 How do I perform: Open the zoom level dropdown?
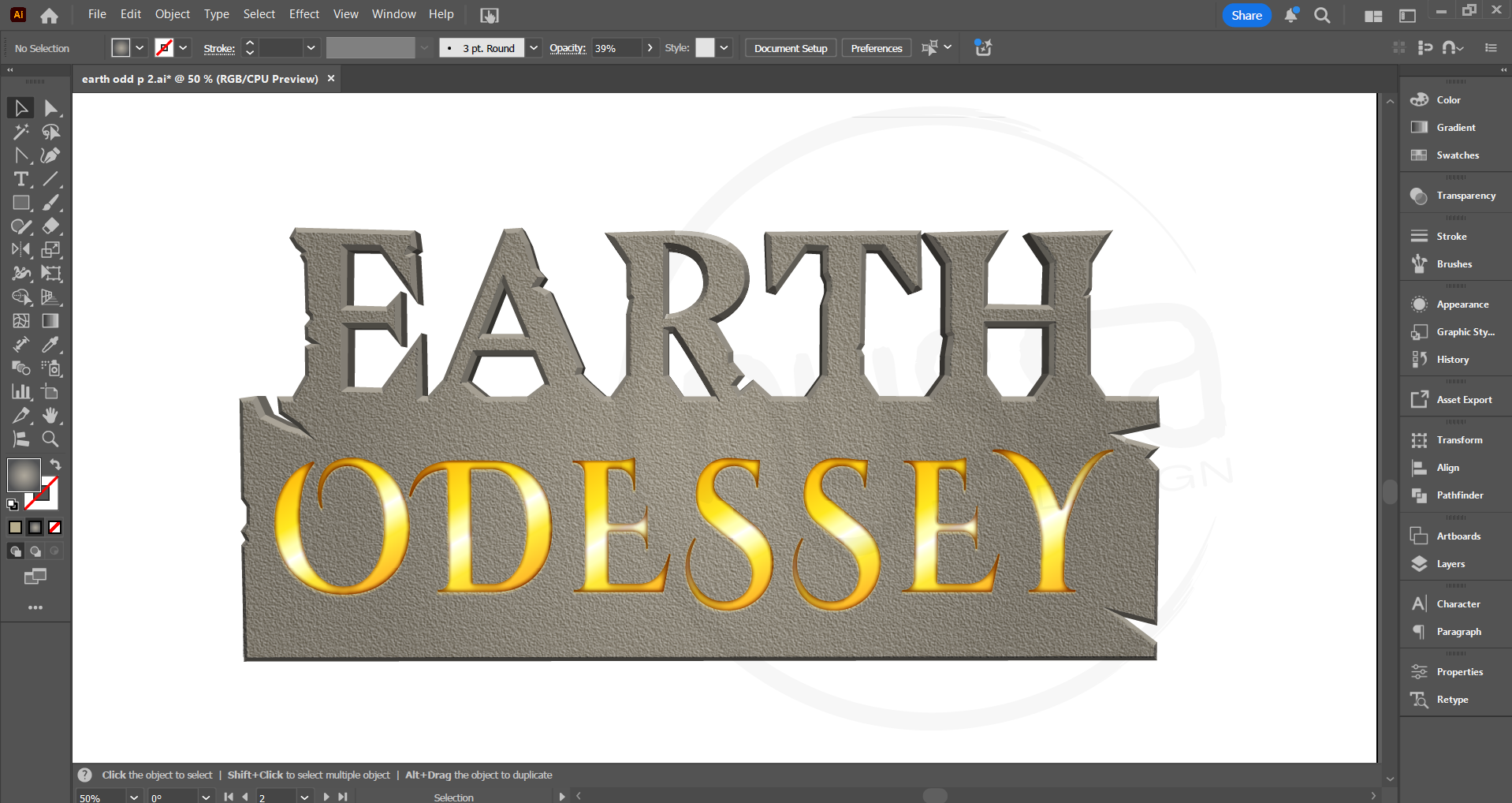tap(132, 797)
